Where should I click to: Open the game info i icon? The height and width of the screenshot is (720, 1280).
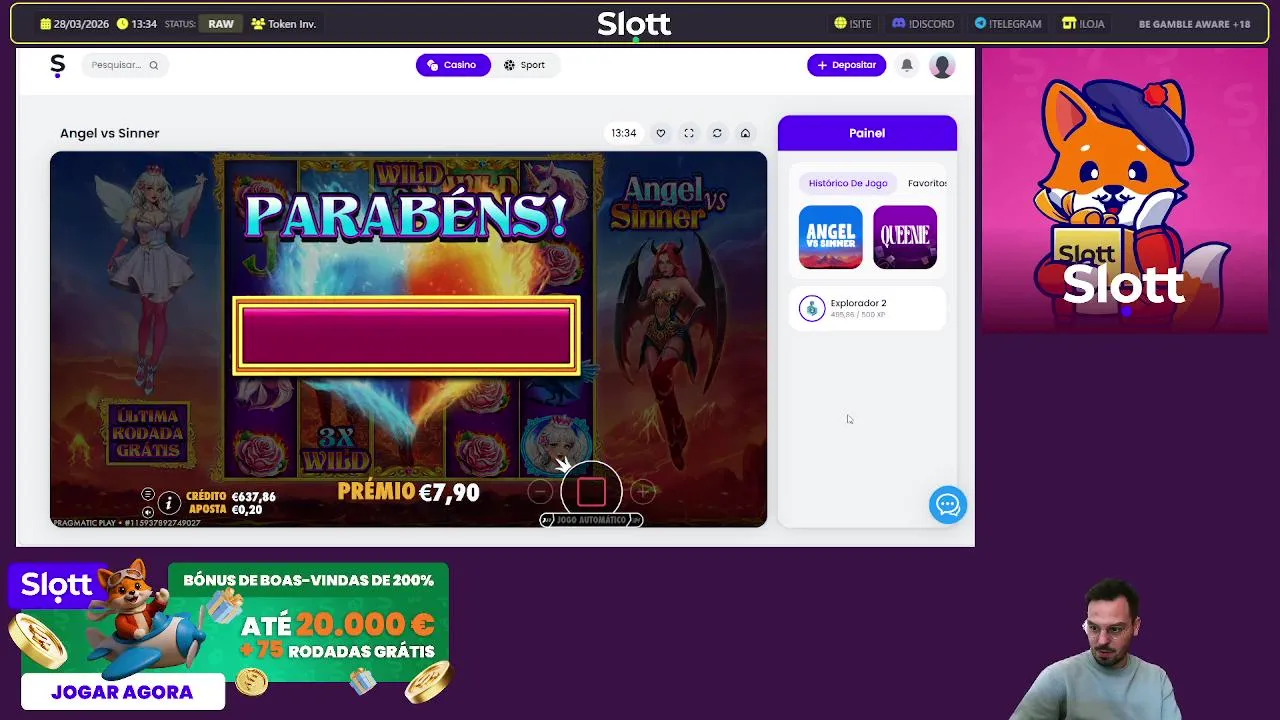tap(169, 502)
